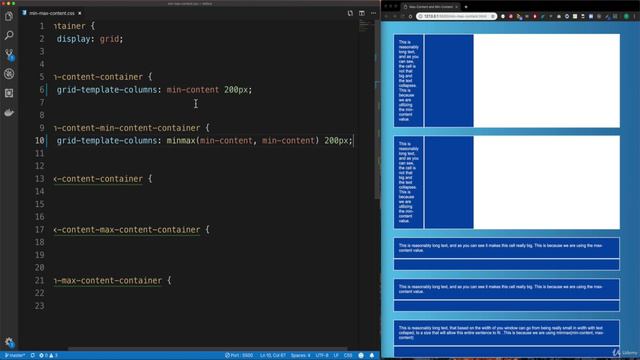Click the 'minmax(' function on line 10

[182, 140]
